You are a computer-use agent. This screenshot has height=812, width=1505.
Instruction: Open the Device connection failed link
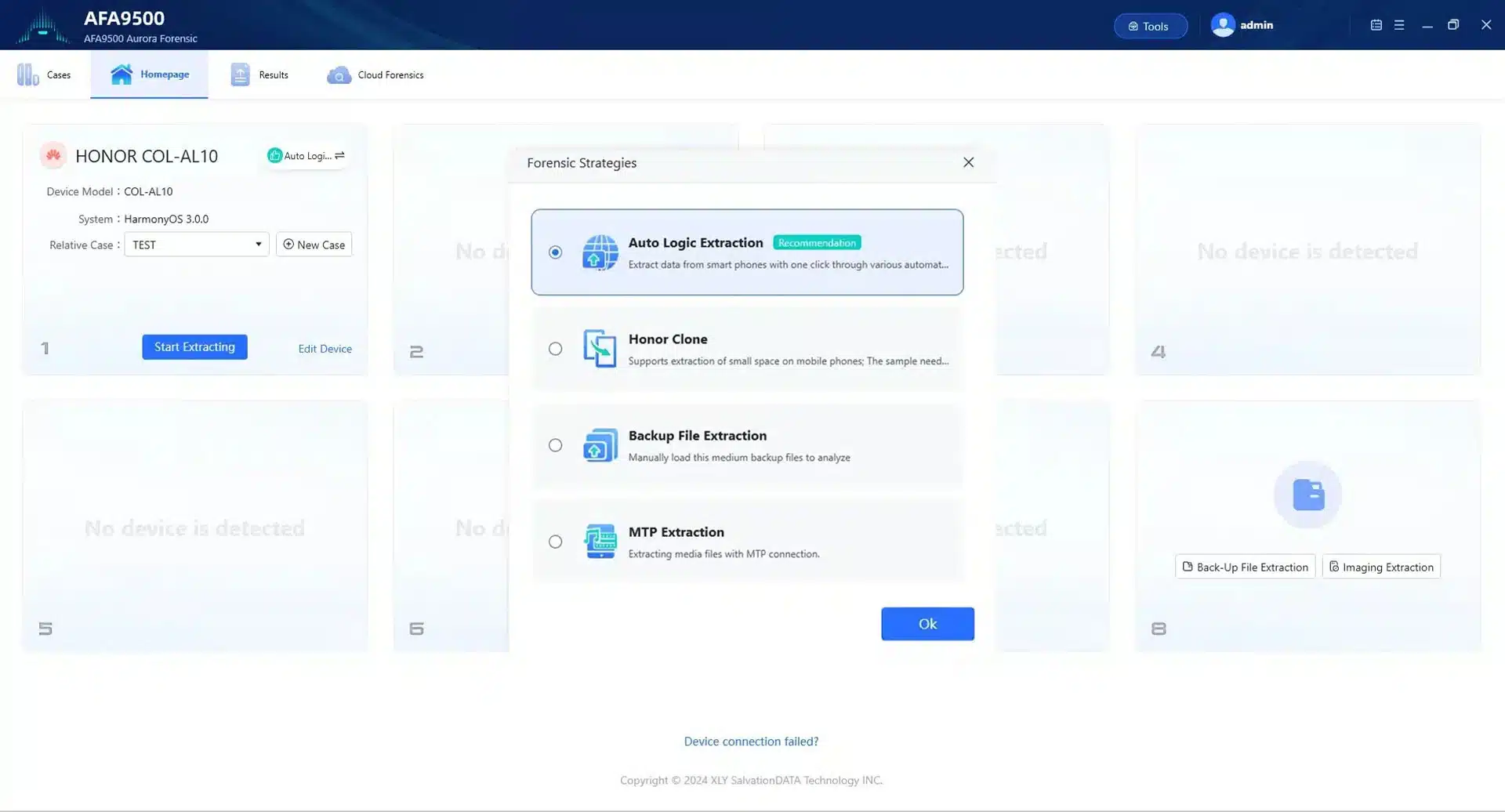point(751,741)
